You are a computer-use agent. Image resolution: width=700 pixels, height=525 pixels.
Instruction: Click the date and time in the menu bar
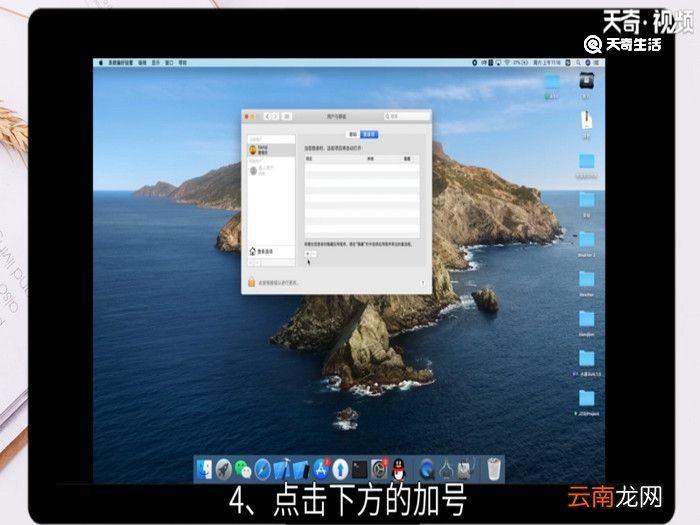tap(547, 63)
